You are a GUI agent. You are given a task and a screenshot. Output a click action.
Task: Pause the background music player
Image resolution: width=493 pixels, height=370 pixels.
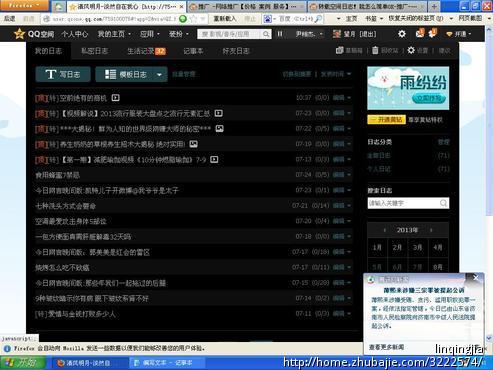coord(280,34)
